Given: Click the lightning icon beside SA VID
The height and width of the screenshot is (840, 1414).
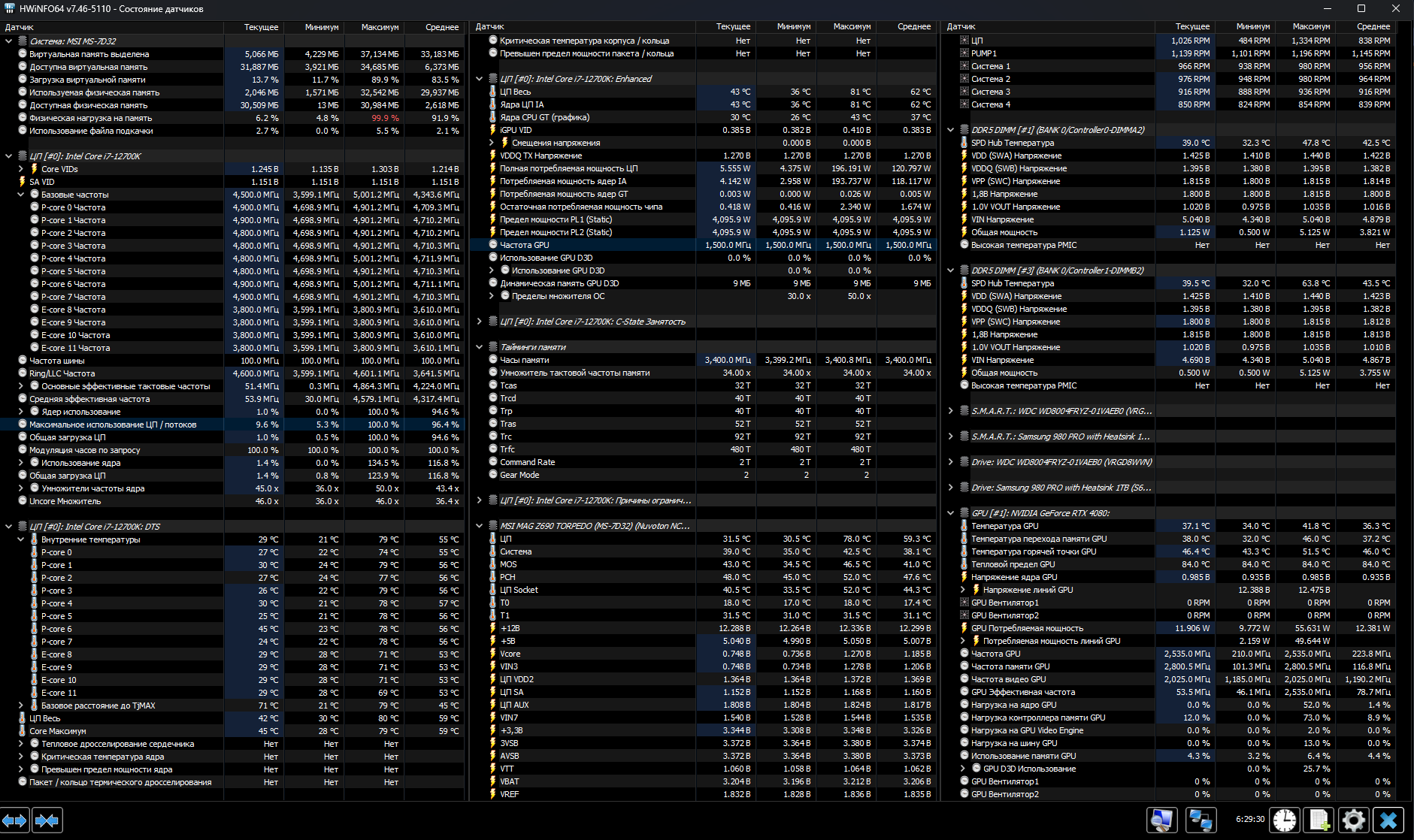Looking at the screenshot, I should (x=22, y=182).
